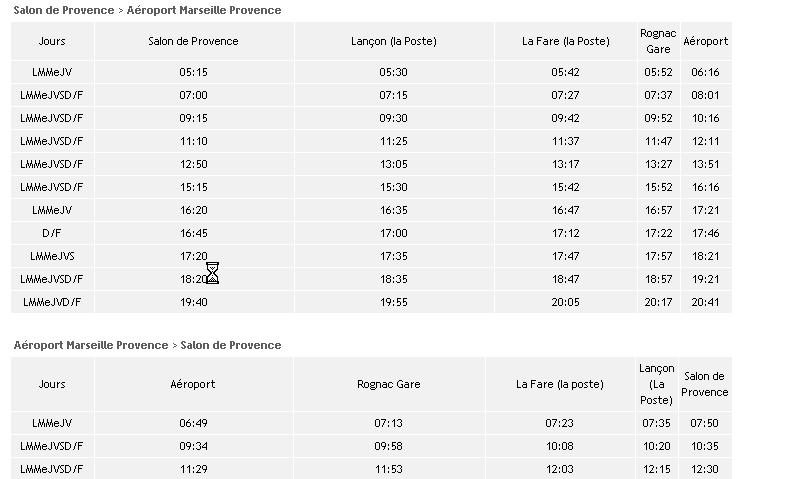
Task: Click the 'Aéroport Marseille Provence > Salon de Provence' heading
Action: [147, 345]
